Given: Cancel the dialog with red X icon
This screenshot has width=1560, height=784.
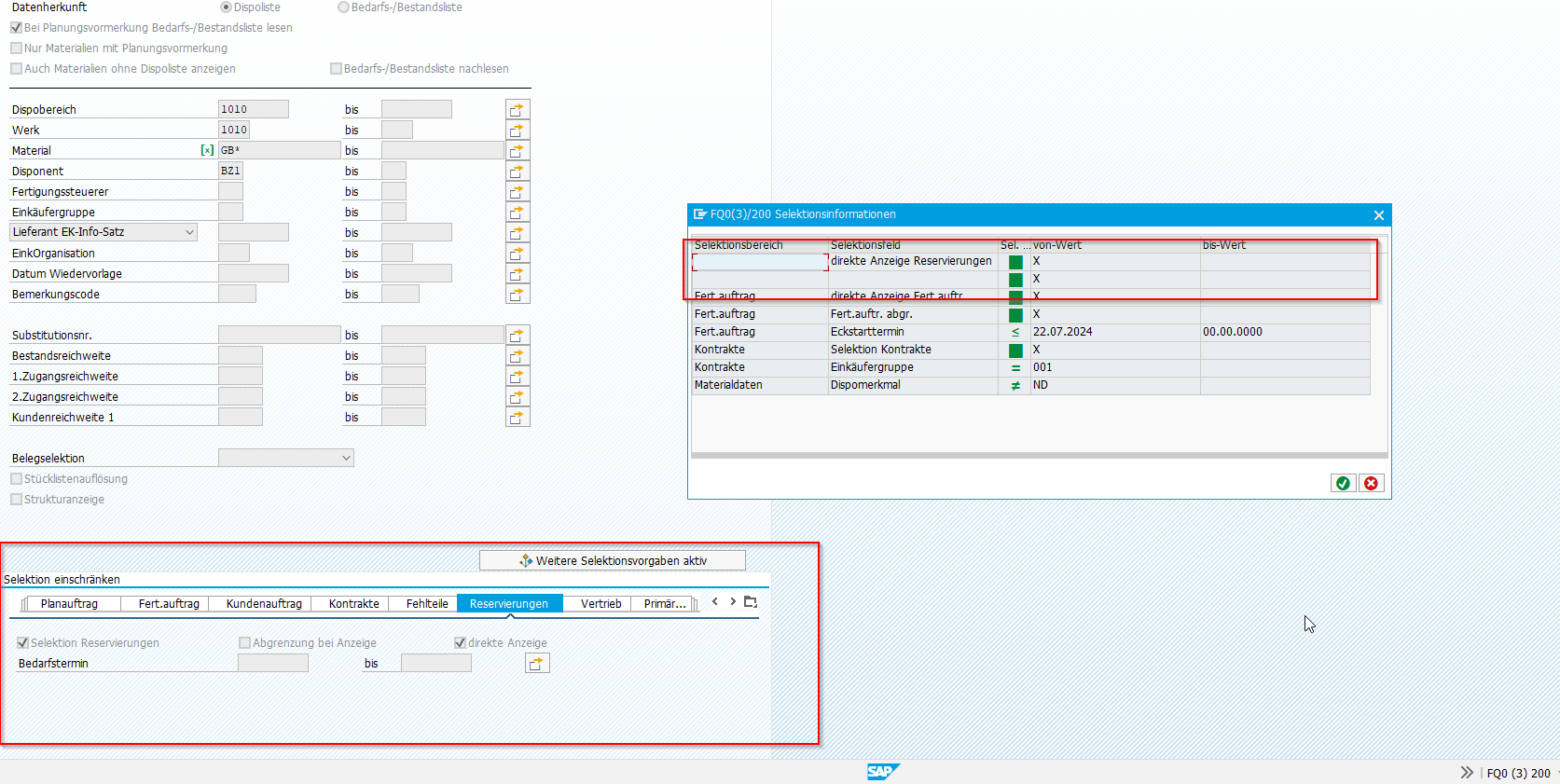Looking at the screenshot, I should pyautogui.click(x=1371, y=483).
